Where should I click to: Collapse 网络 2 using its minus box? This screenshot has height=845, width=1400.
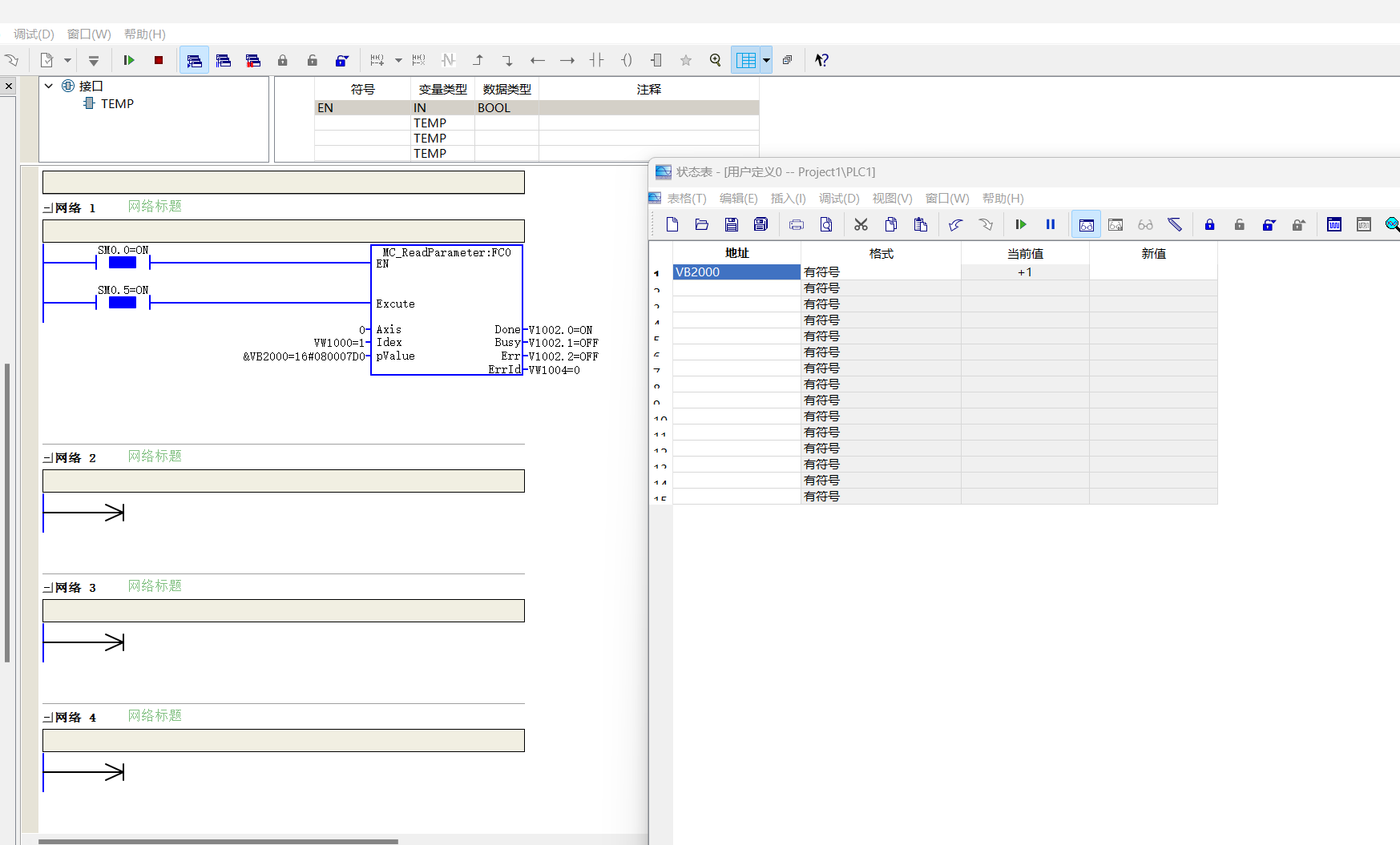[x=47, y=458]
